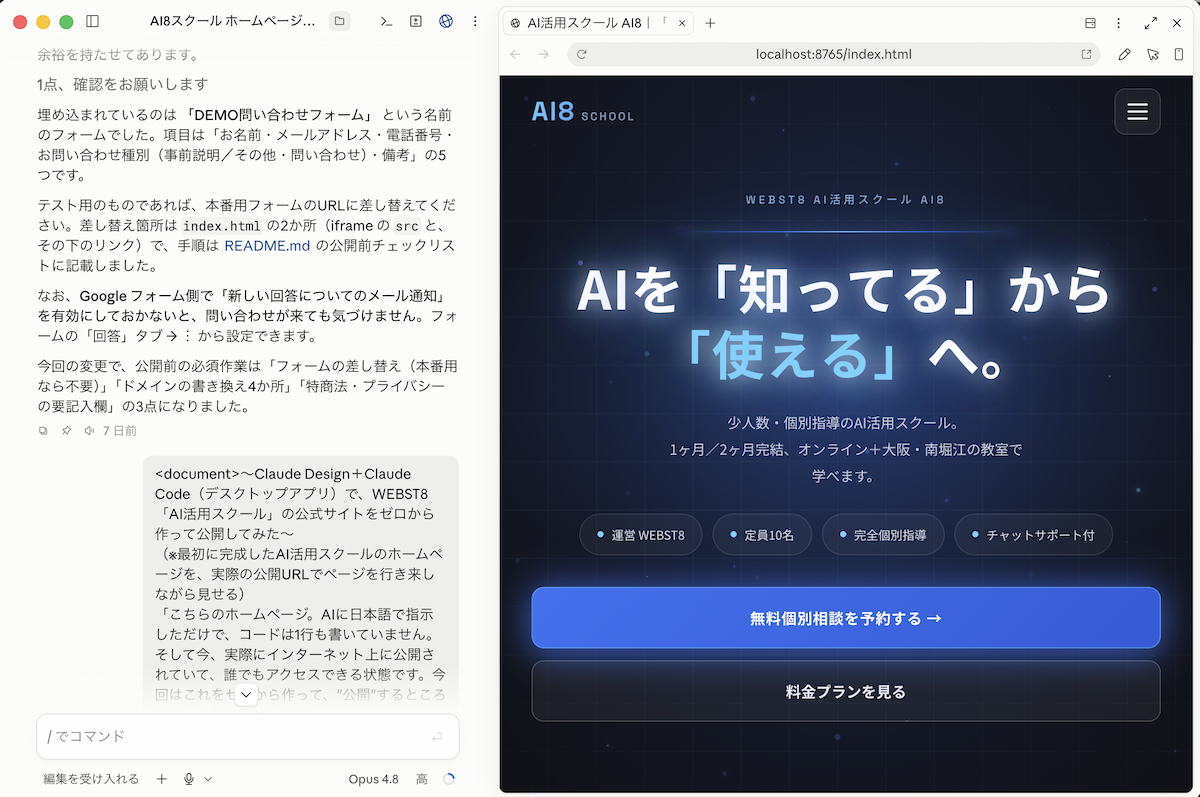Click the index.html inline code text

coord(222,226)
